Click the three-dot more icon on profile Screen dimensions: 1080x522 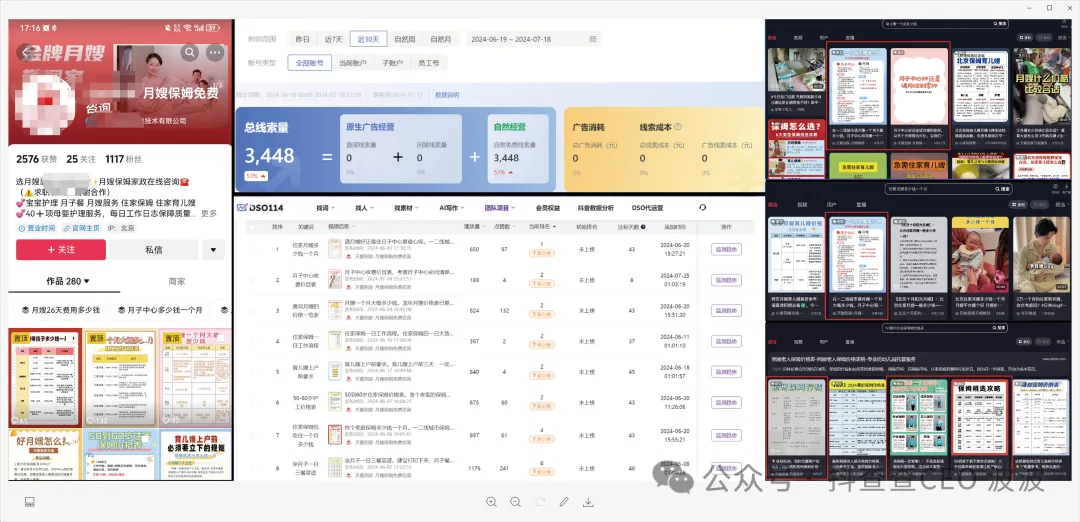(x=215, y=52)
